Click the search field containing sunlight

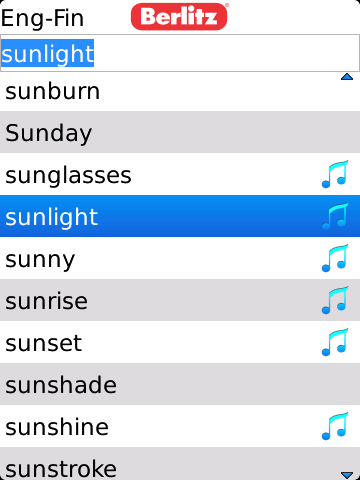180,53
